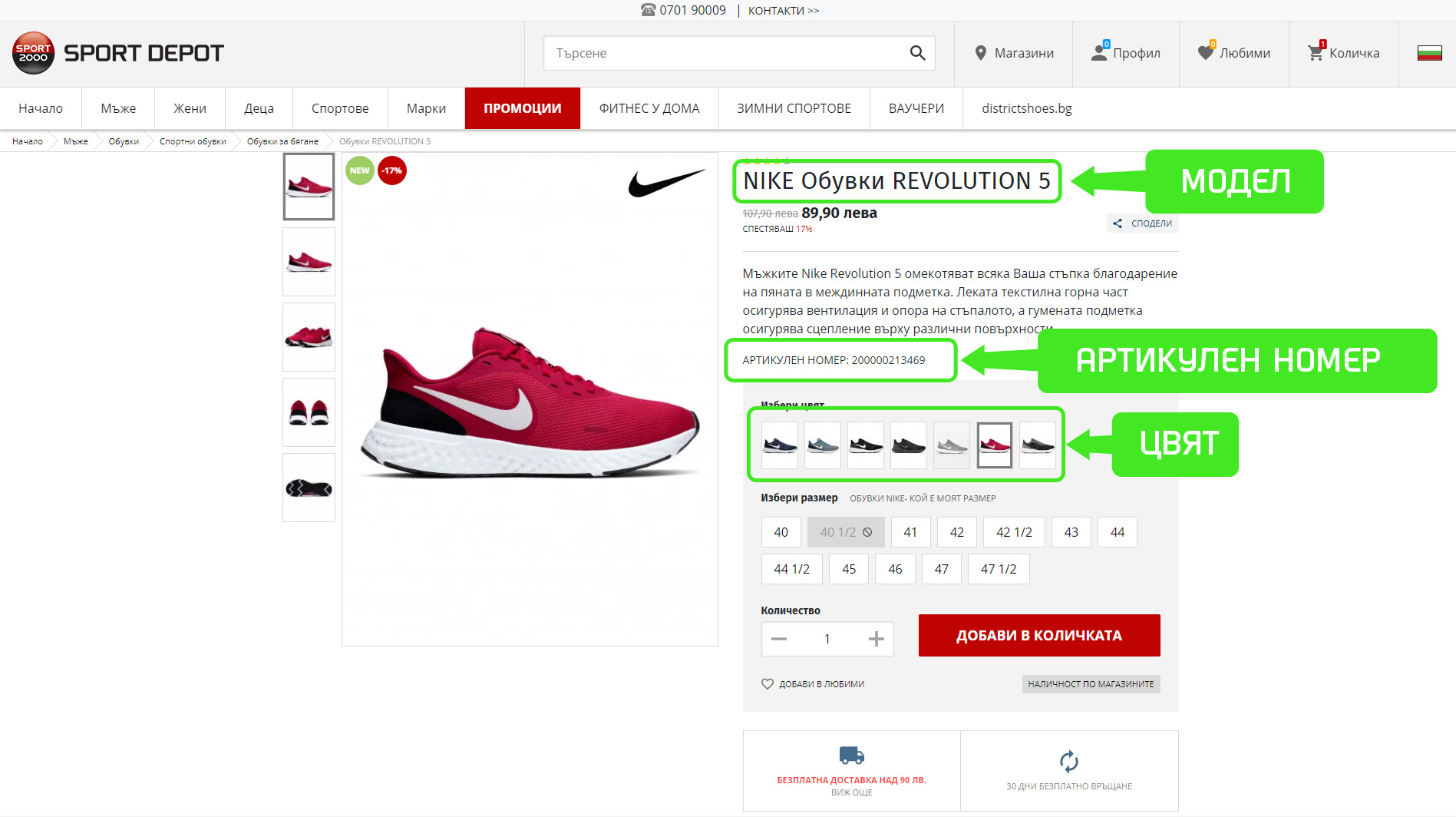Viewport: 1456px width, 817px height.
Task: Select size 44
Action: [1118, 532]
